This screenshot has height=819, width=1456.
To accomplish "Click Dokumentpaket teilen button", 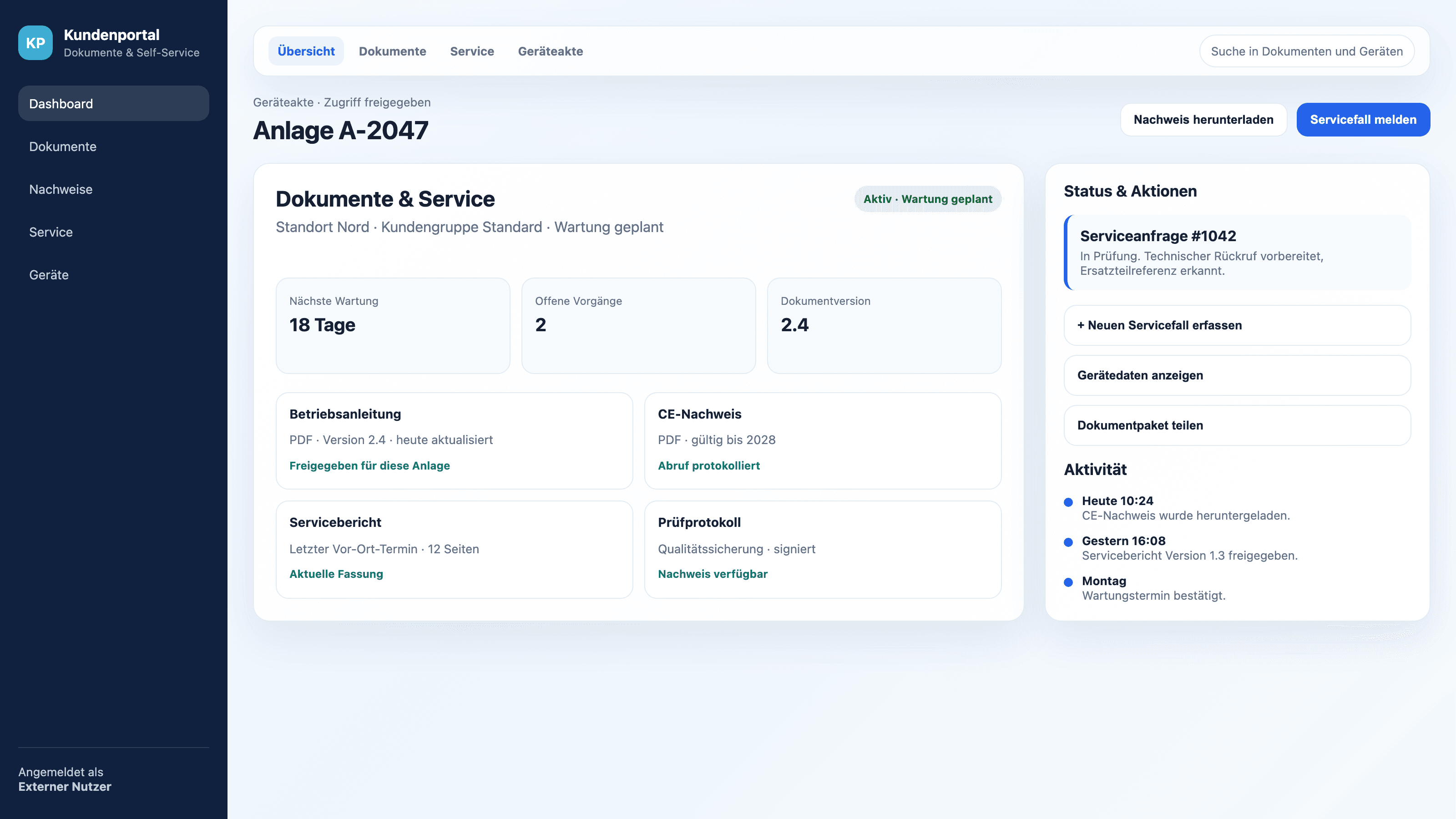I will pyautogui.click(x=1237, y=425).
